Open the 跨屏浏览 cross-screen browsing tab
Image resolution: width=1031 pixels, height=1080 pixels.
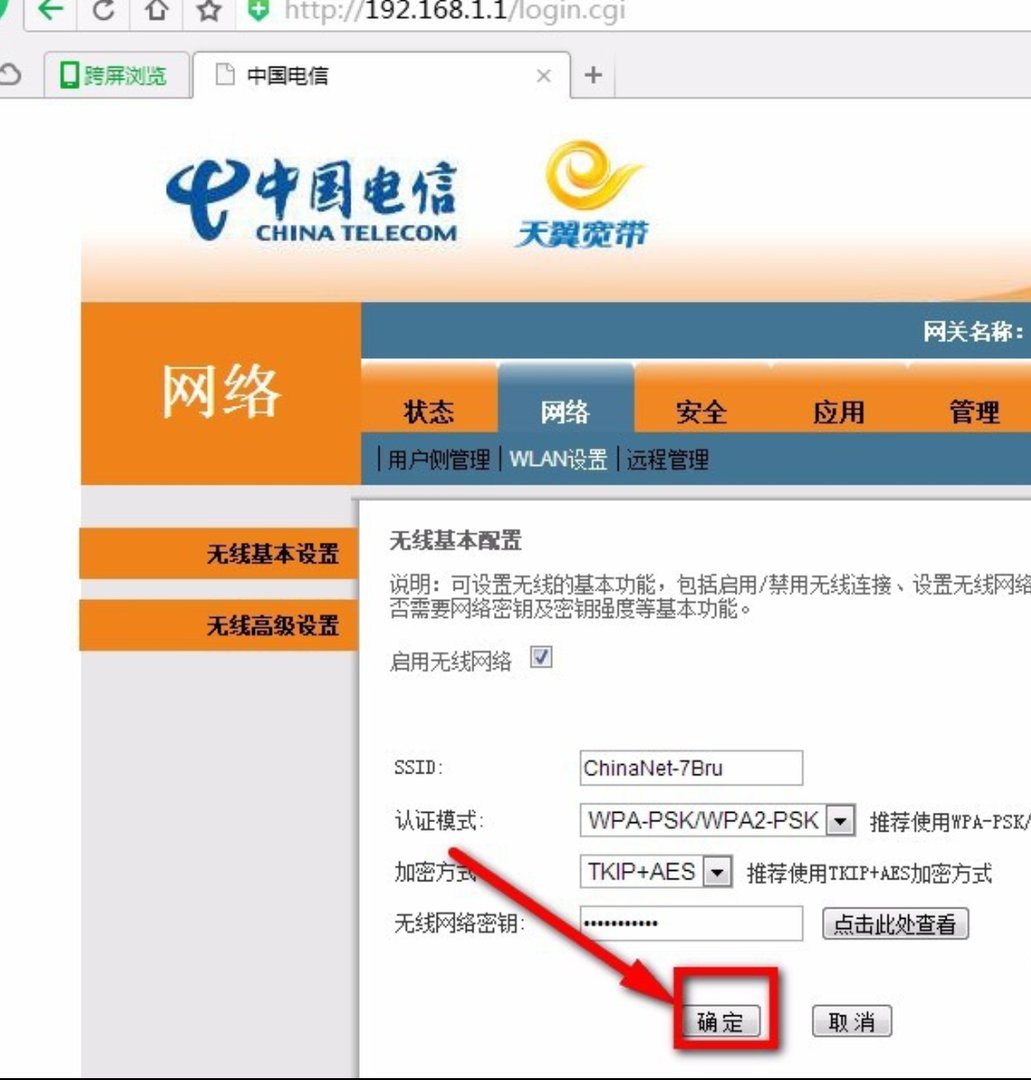point(117,75)
